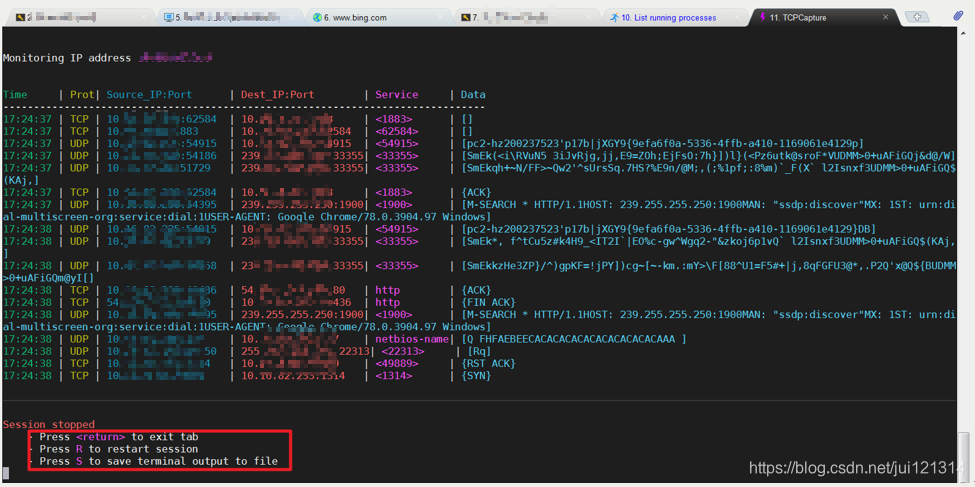The image size is (975, 487).
Task: Click the 'Data' column header
Action: pos(473,95)
